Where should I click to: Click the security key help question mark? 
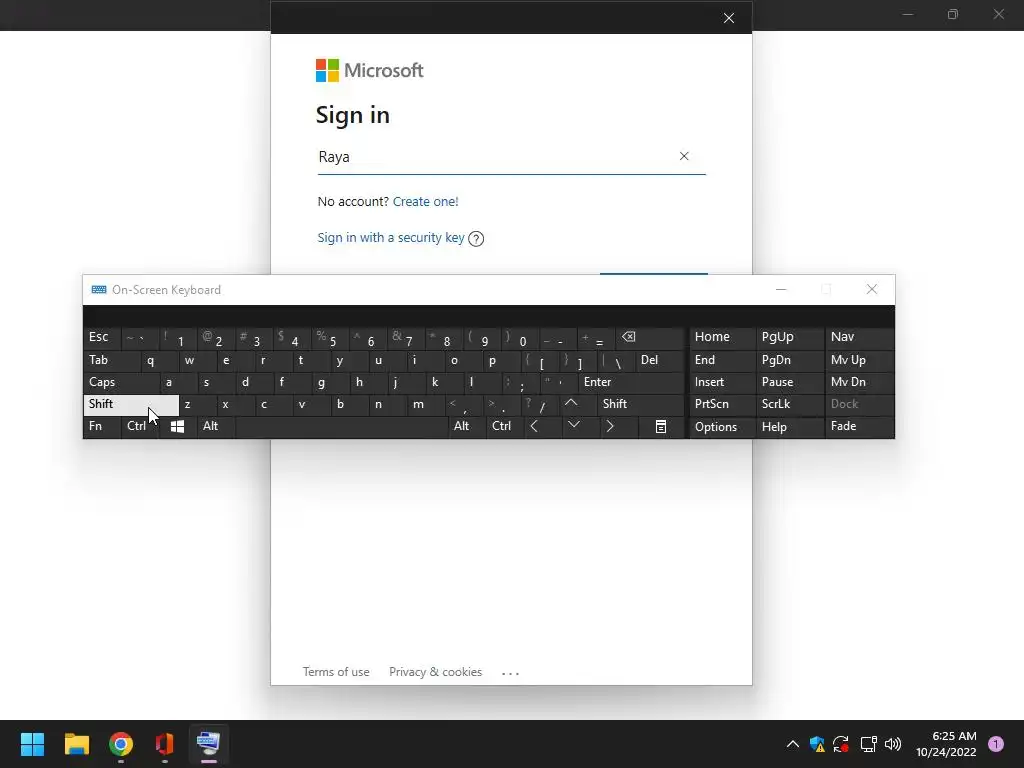coord(476,238)
